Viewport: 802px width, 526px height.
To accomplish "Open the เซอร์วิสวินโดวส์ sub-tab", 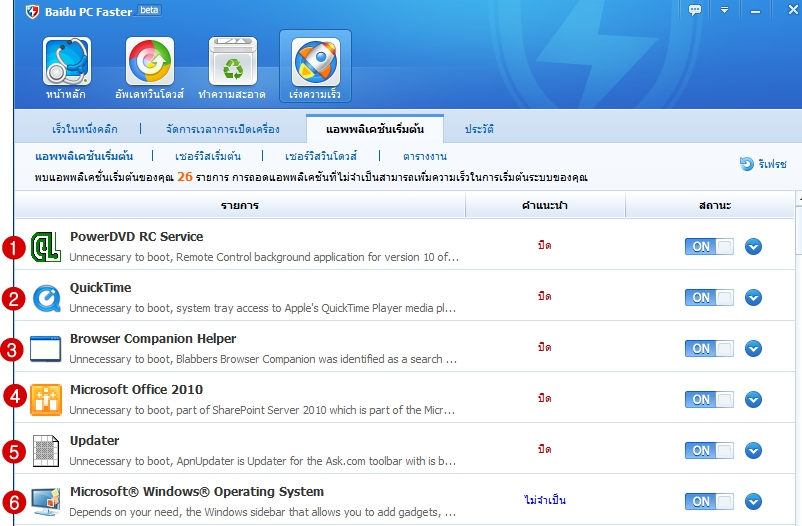I will [x=321, y=156].
